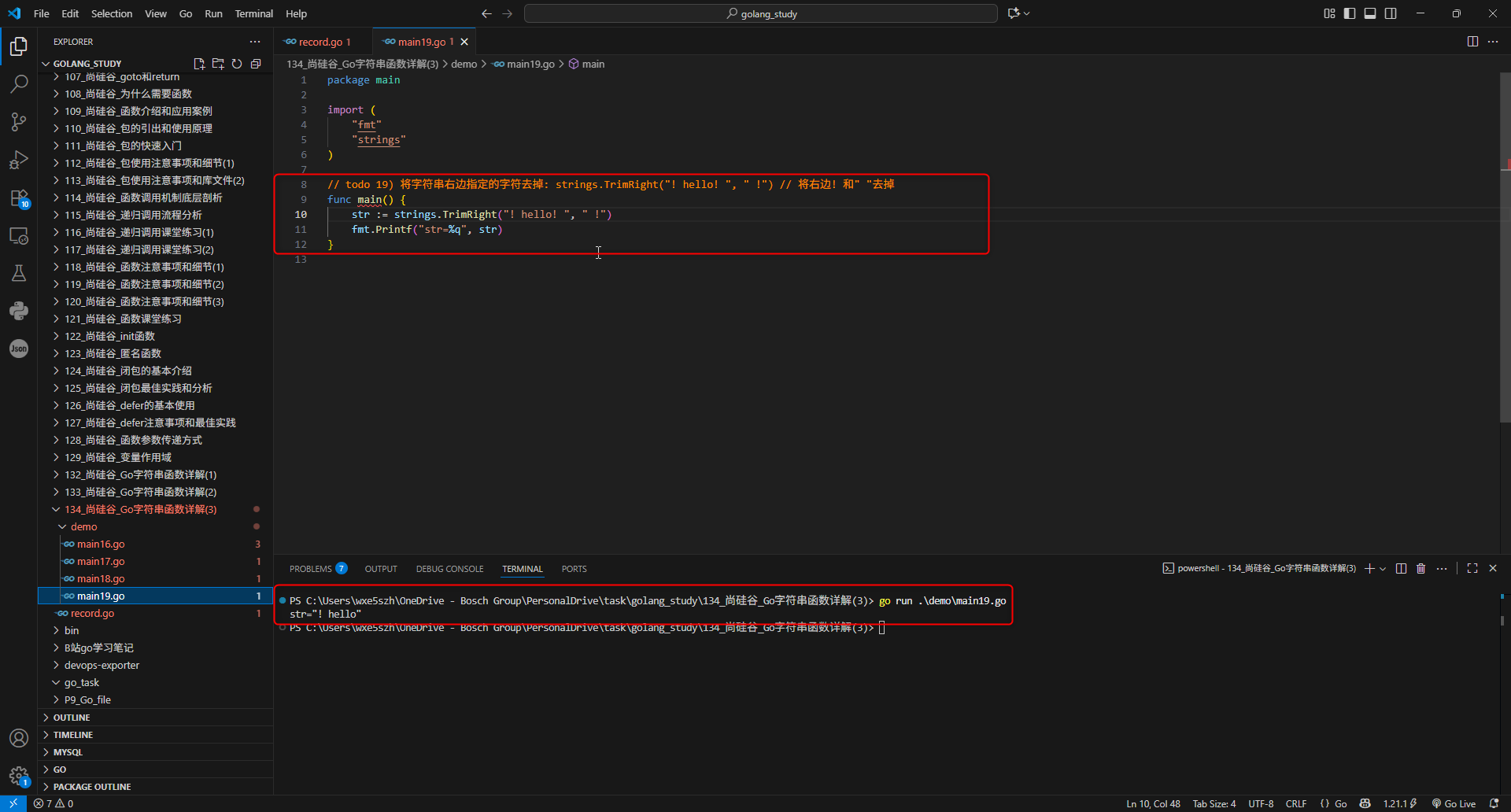Toggle the bottom panel visibility
This screenshot has height=812, width=1511.
coord(1370,13)
